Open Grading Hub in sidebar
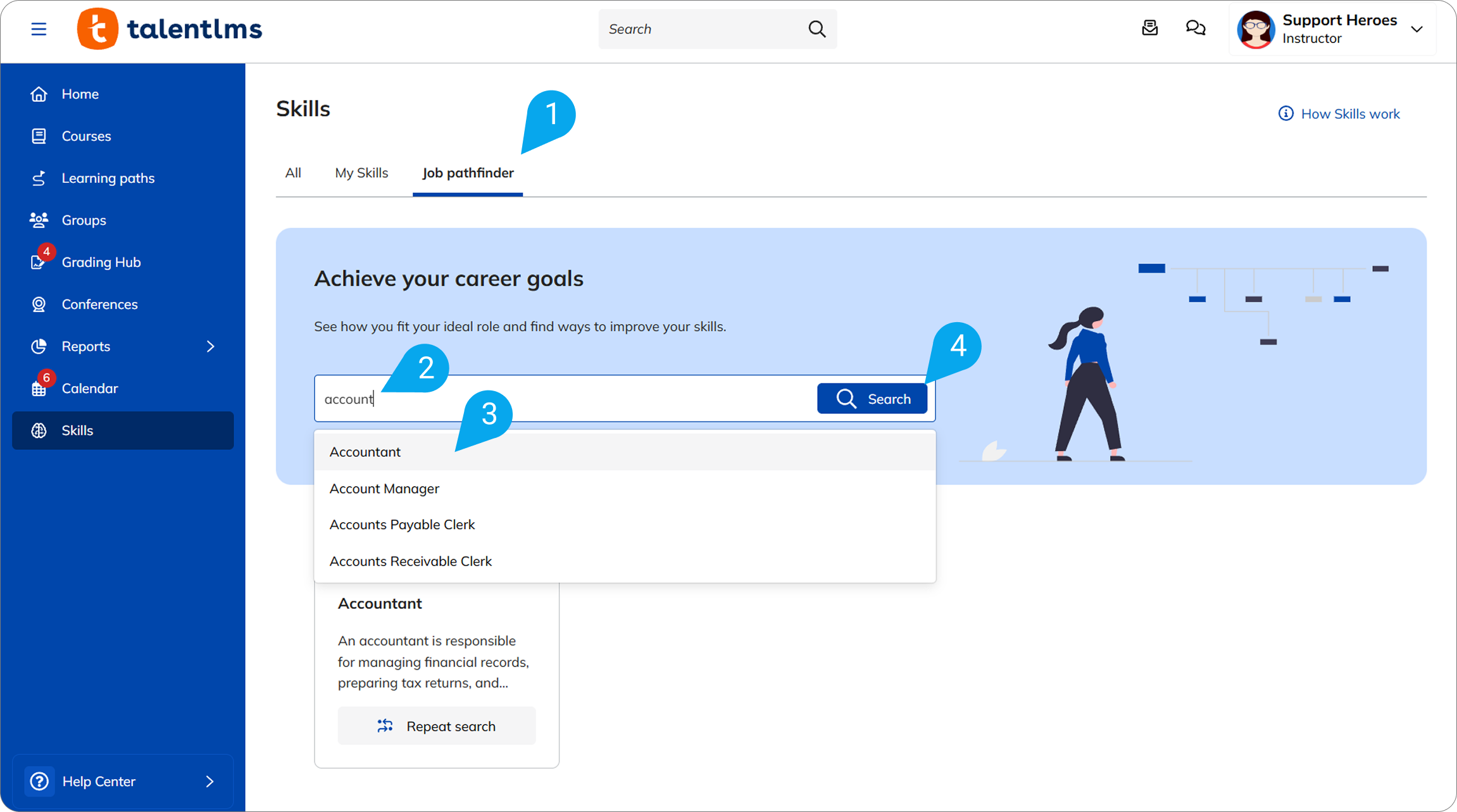The height and width of the screenshot is (812, 1457). point(101,262)
